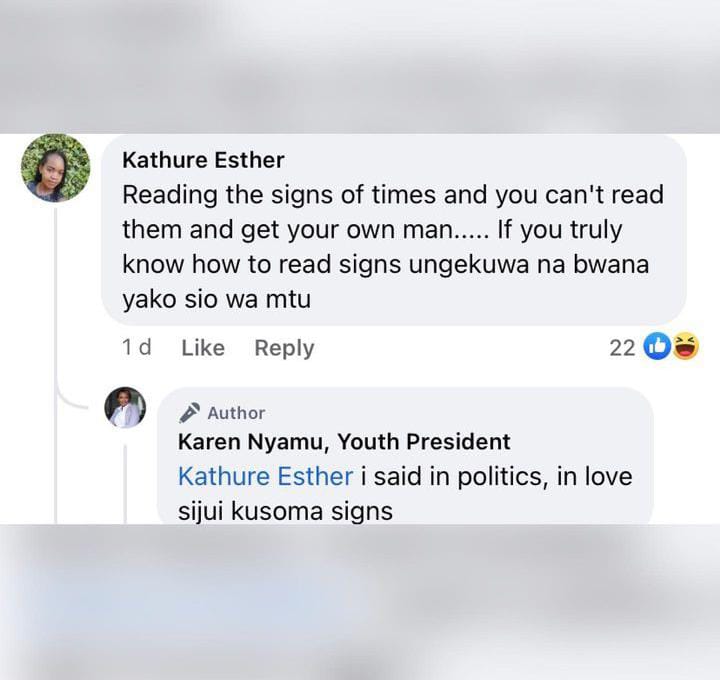720x680 pixels.
Task: Select comment text starting "Reading the signs"
Action: point(393,247)
